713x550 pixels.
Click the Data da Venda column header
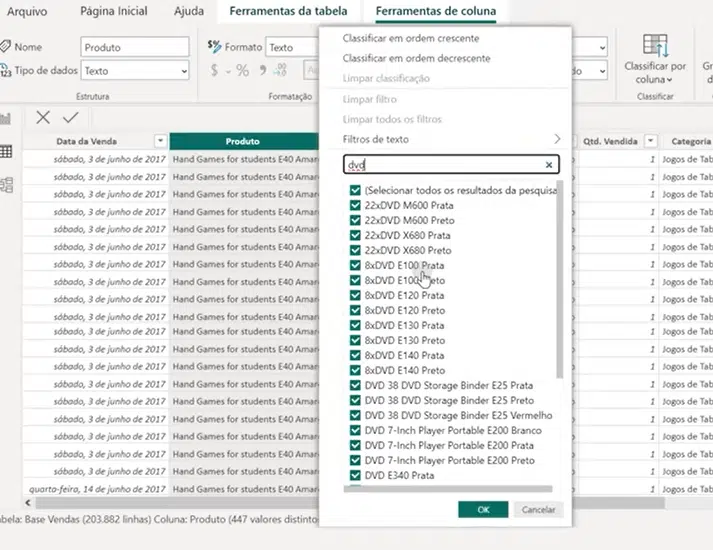click(86, 141)
